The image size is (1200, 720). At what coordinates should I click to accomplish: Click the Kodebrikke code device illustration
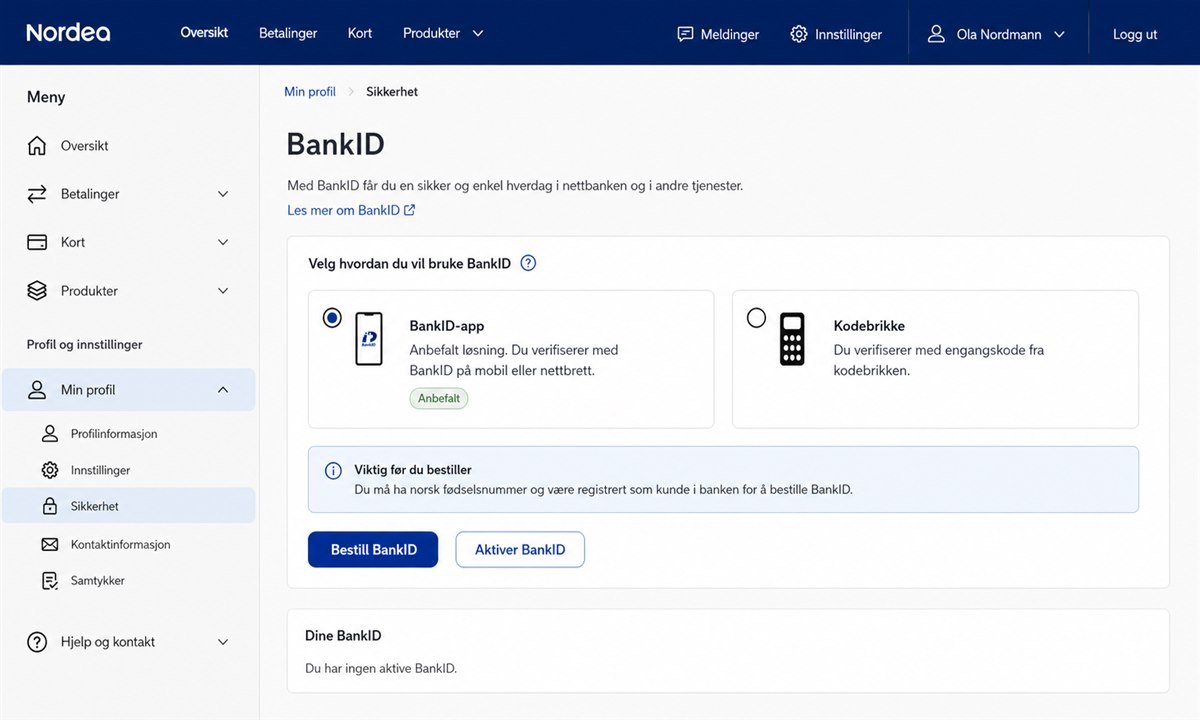pyautogui.click(x=792, y=339)
